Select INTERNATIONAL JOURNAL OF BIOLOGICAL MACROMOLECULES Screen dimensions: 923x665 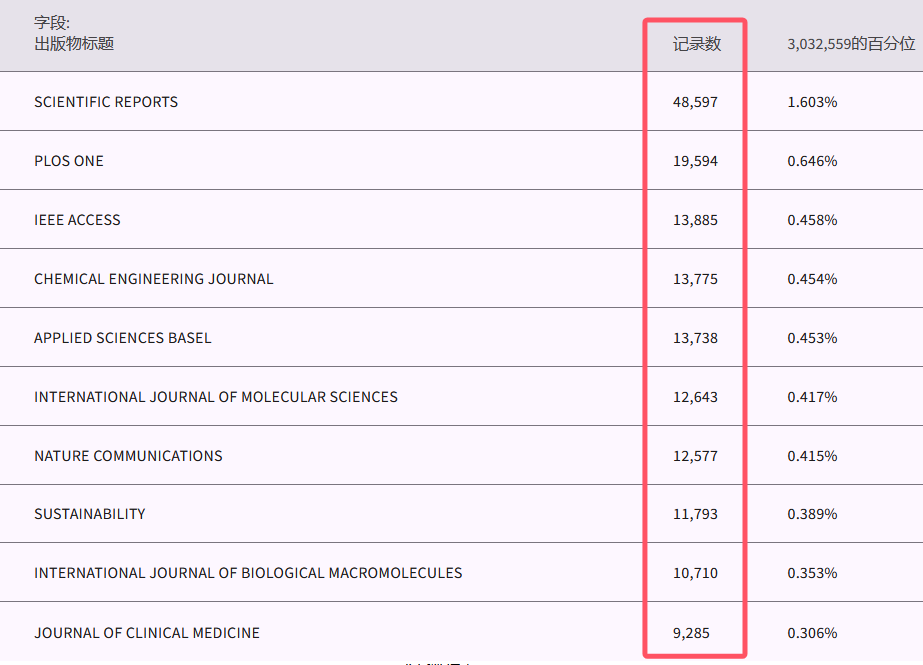tap(248, 573)
